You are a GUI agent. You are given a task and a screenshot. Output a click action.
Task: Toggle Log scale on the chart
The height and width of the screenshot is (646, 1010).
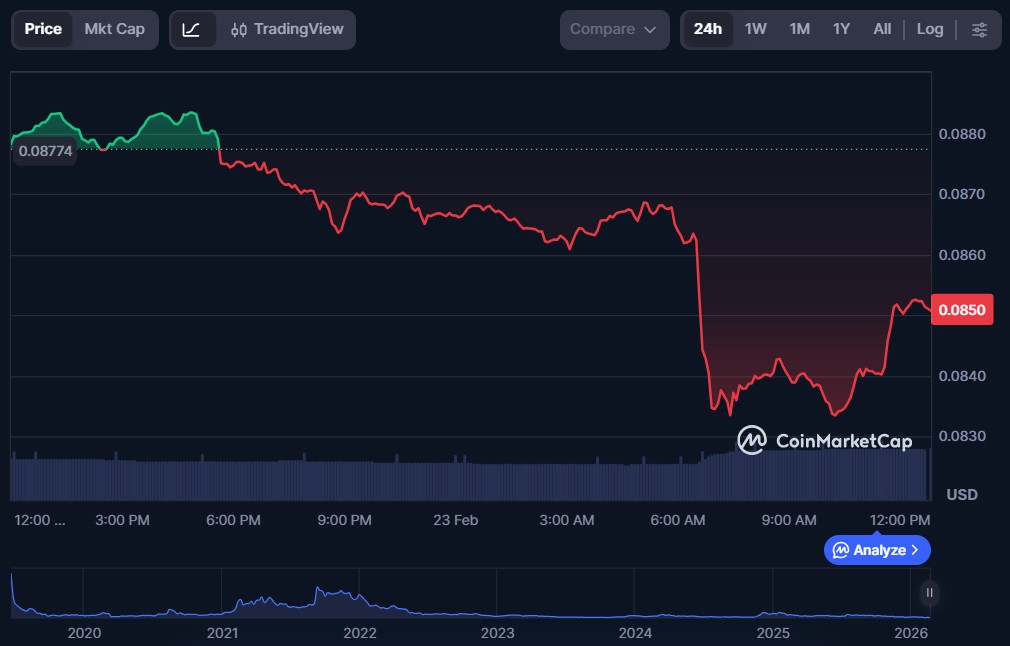[929, 29]
